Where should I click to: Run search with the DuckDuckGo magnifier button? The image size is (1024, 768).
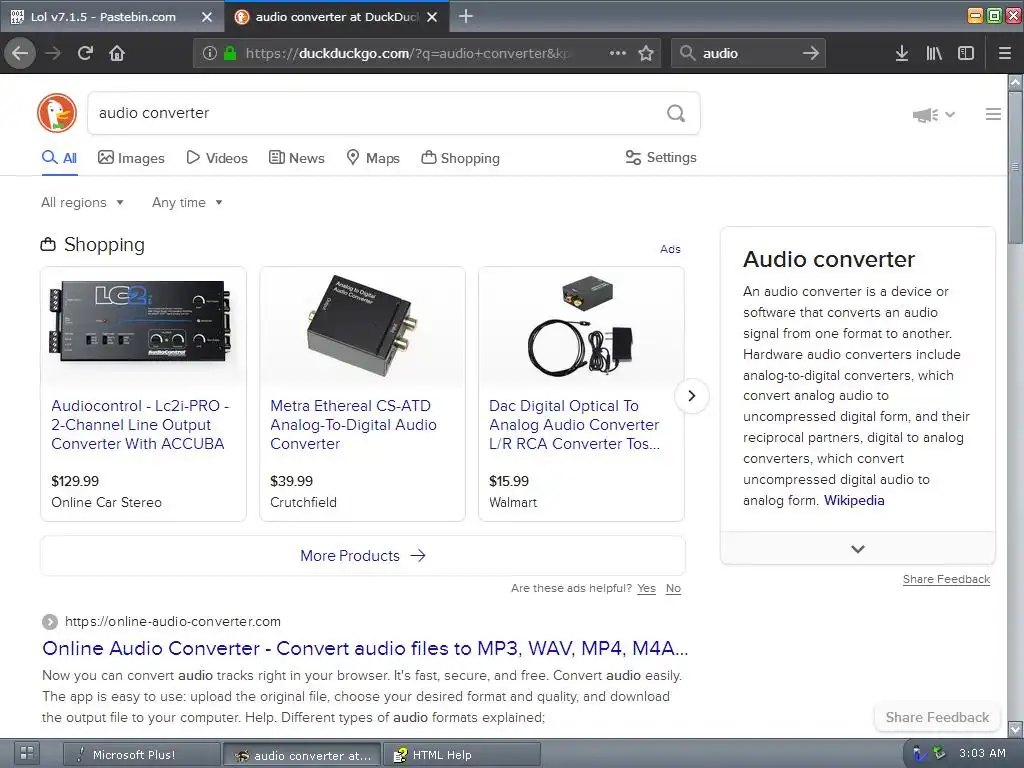[676, 114]
